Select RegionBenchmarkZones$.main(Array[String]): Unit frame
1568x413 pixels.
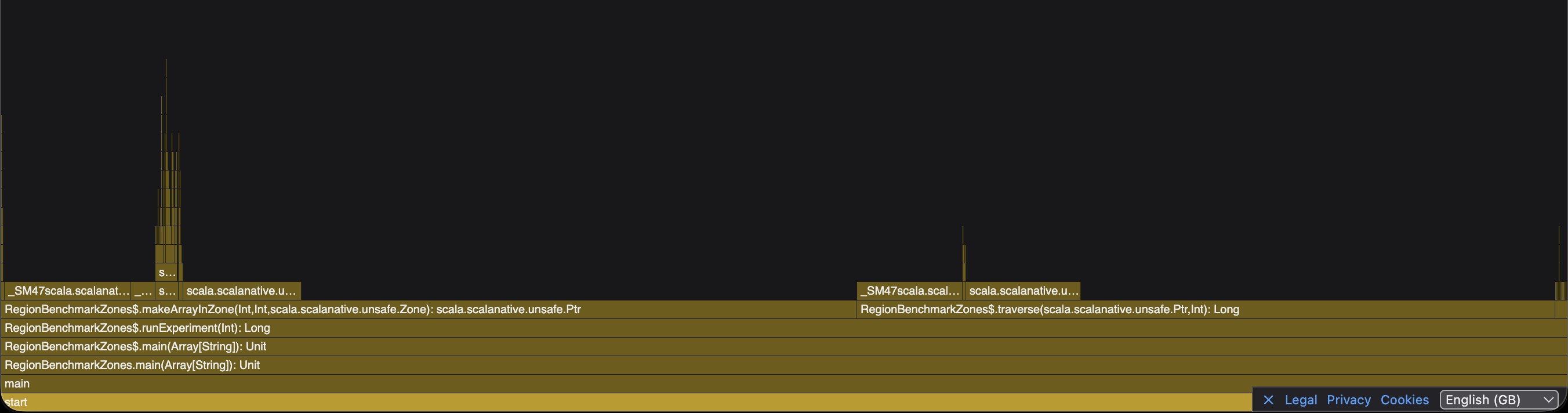pos(784,347)
